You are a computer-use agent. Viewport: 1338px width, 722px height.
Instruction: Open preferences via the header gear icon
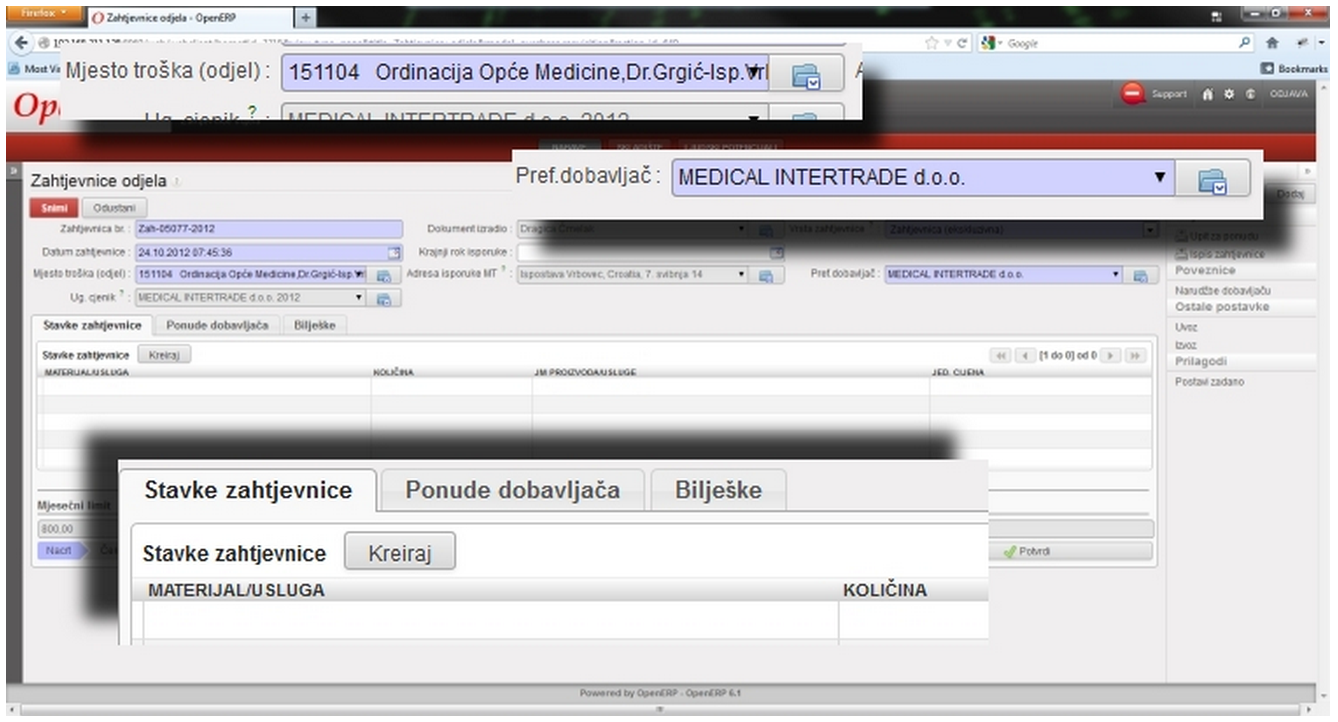click(x=1229, y=94)
